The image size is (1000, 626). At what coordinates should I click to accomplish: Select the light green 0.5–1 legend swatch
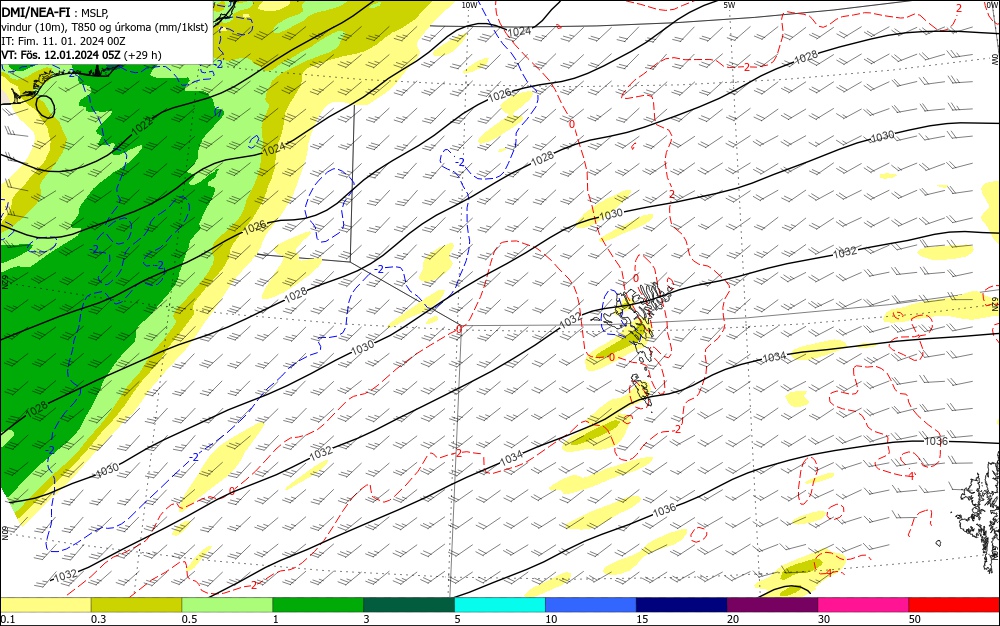point(227,605)
